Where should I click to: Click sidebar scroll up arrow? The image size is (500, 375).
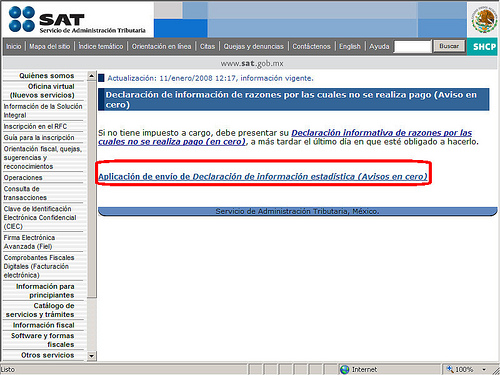click(x=92, y=76)
